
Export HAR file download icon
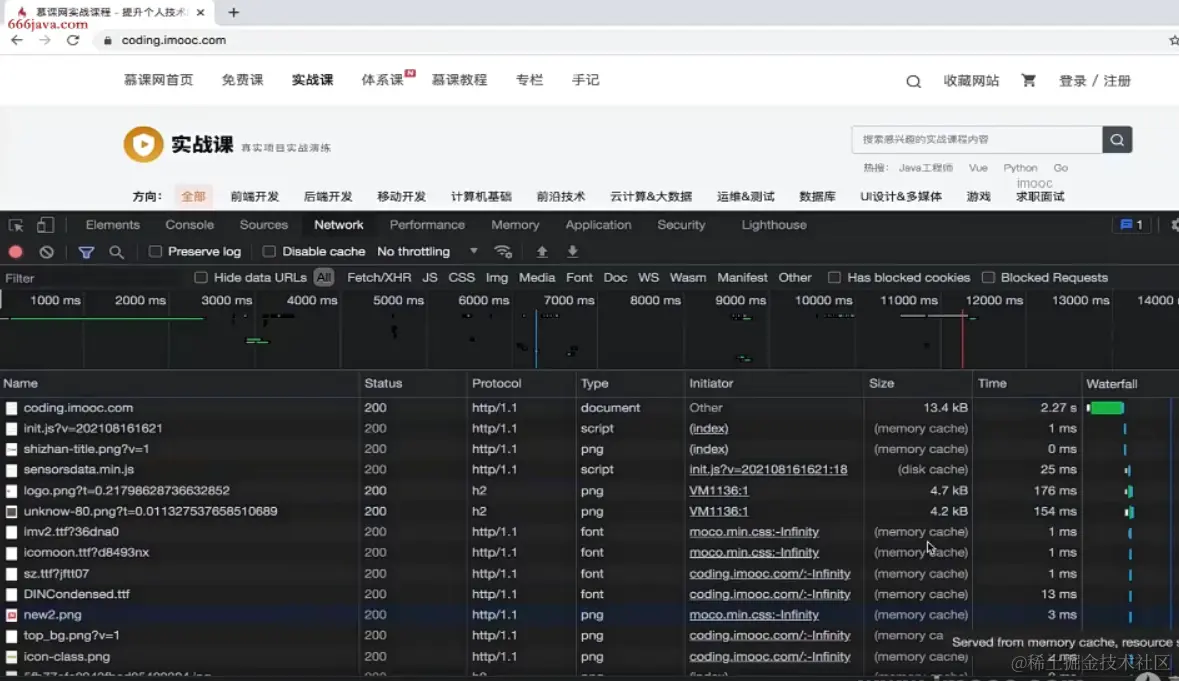[572, 252]
